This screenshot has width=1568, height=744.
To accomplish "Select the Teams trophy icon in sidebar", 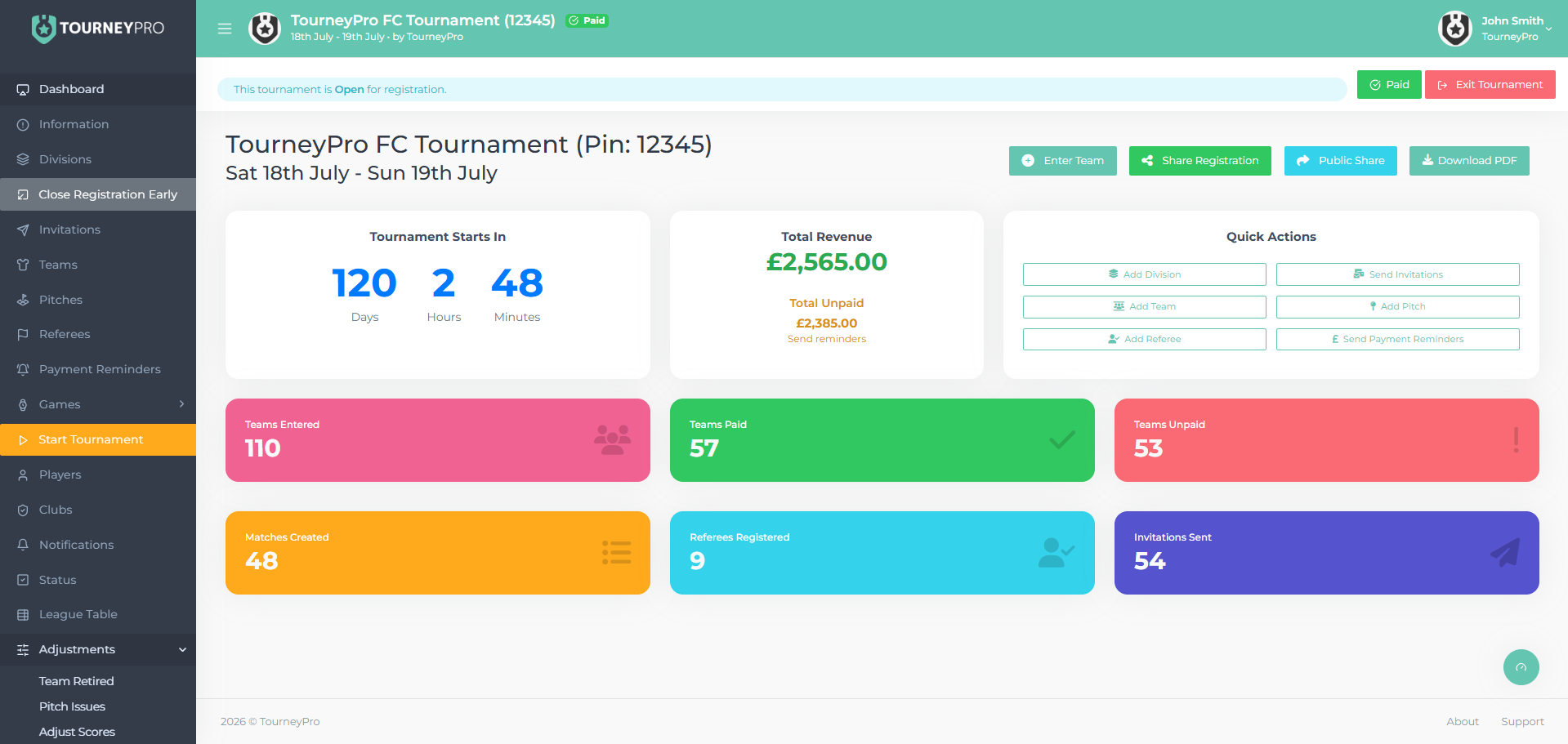I will pyautogui.click(x=22, y=264).
